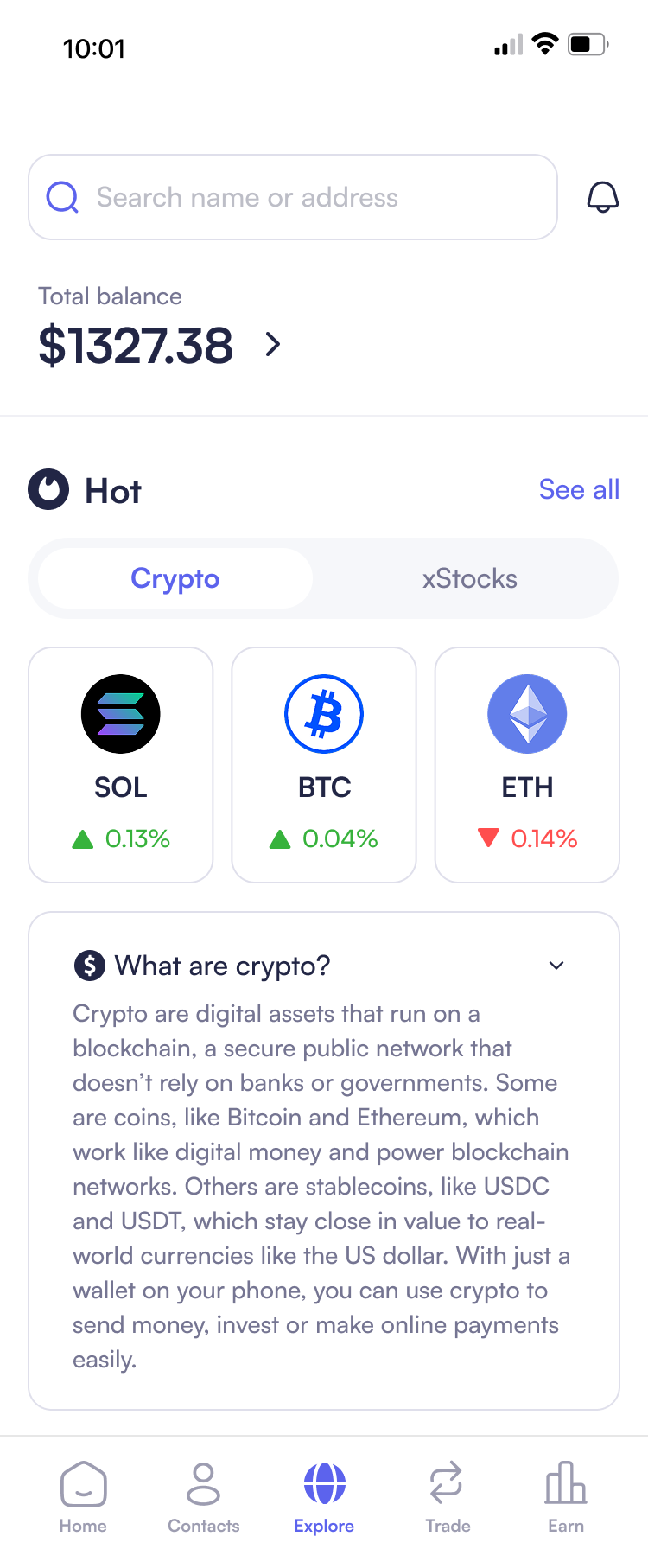Tap the Solana logo icon
The height and width of the screenshot is (1568, 648).
pyautogui.click(x=121, y=714)
